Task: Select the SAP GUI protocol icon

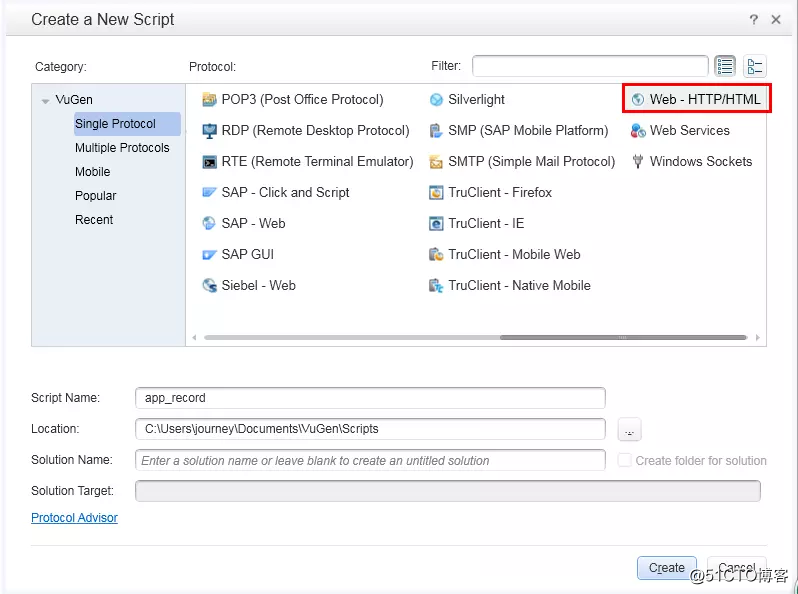Action: click(209, 254)
